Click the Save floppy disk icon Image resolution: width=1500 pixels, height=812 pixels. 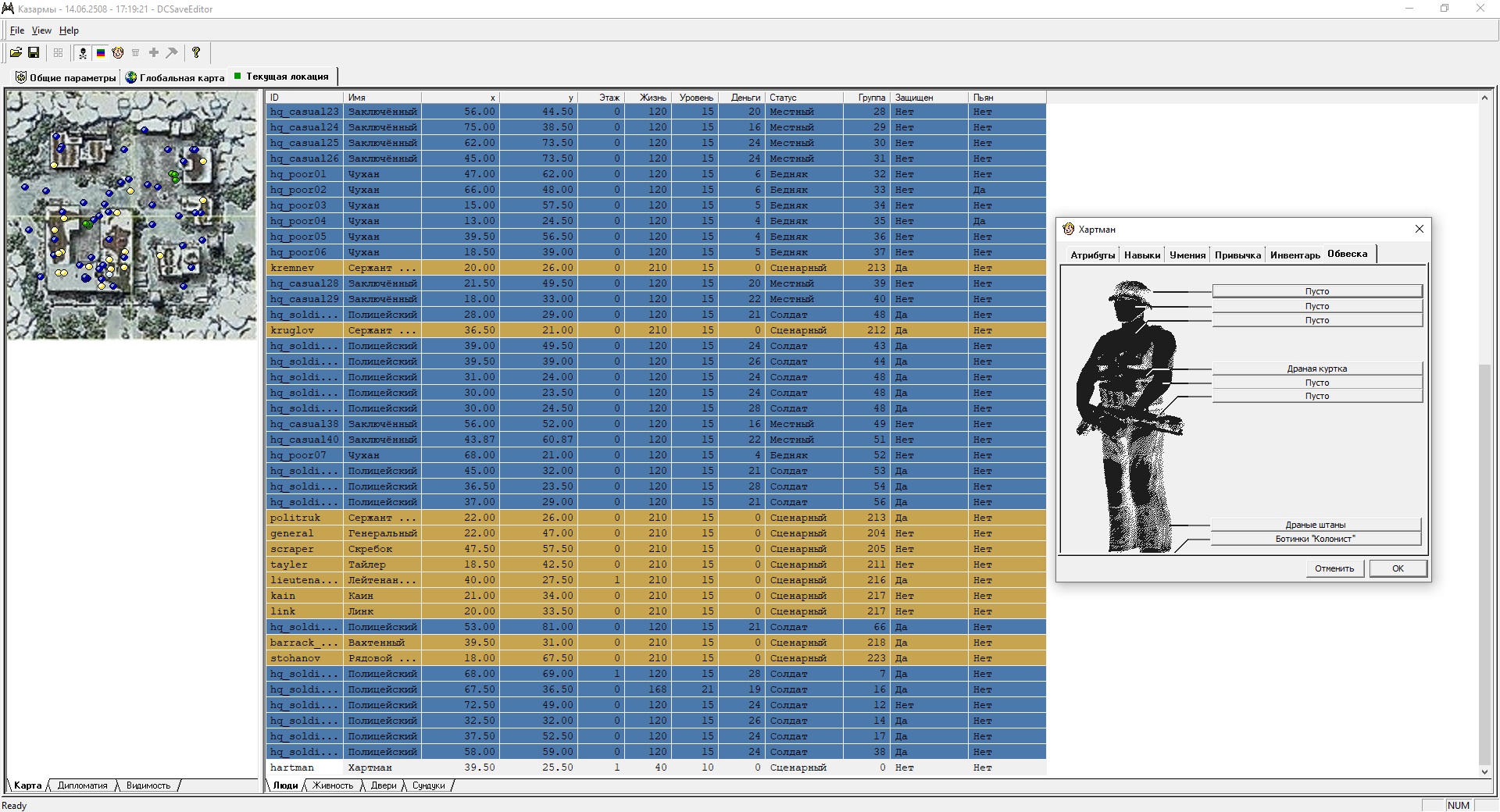34,52
